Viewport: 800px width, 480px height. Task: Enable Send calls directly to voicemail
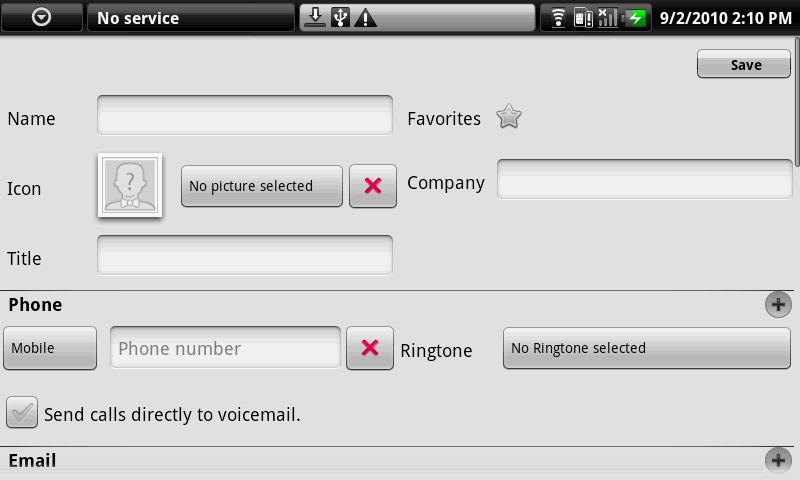(22, 412)
